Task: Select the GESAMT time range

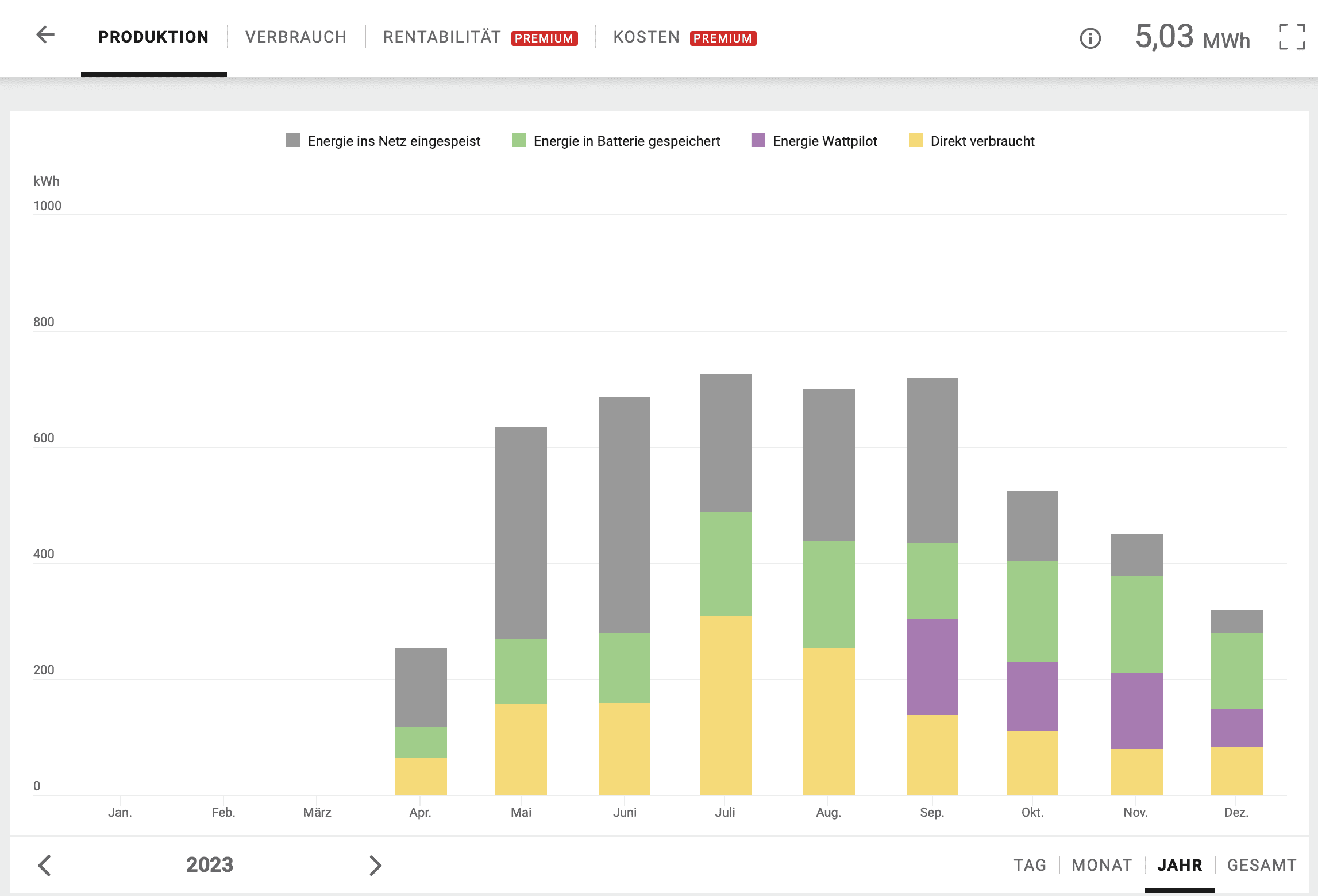Action: coord(1262,865)
